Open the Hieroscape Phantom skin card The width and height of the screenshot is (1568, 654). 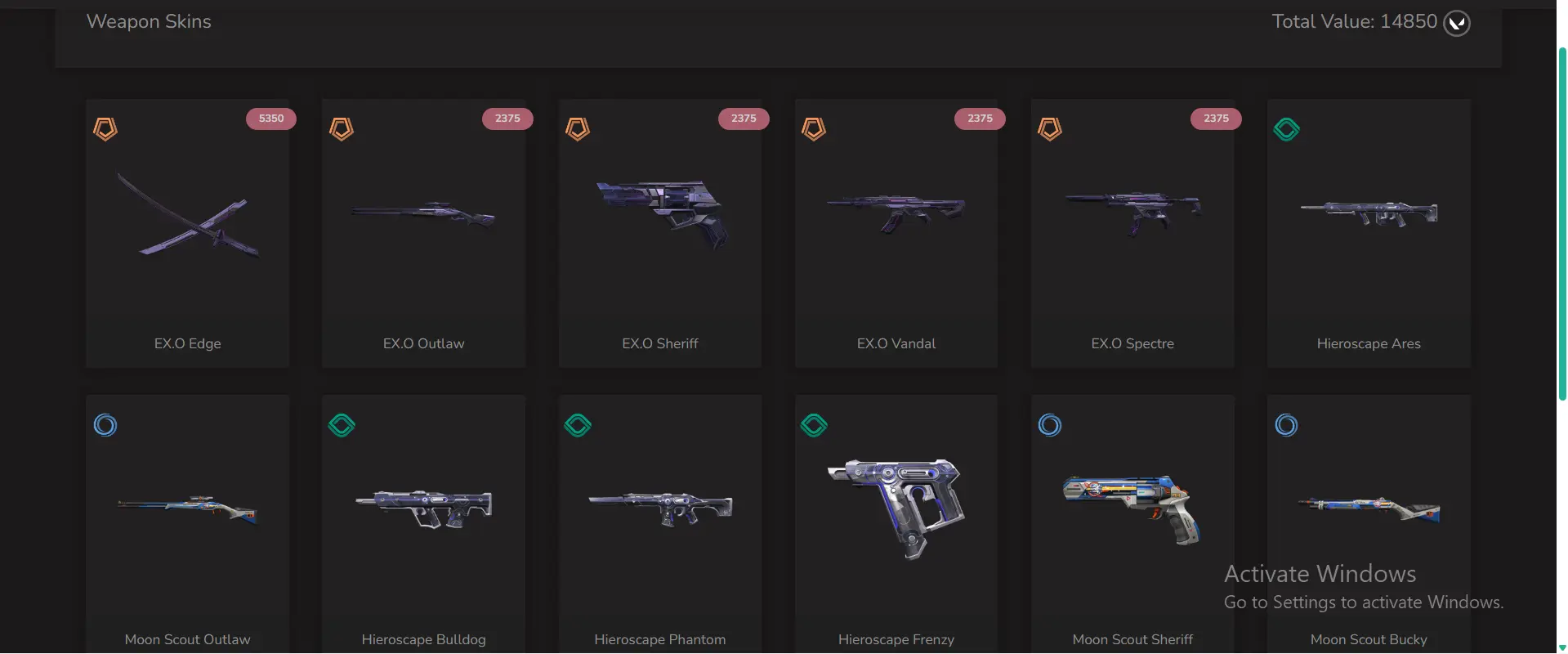click(x=660, y=524)
